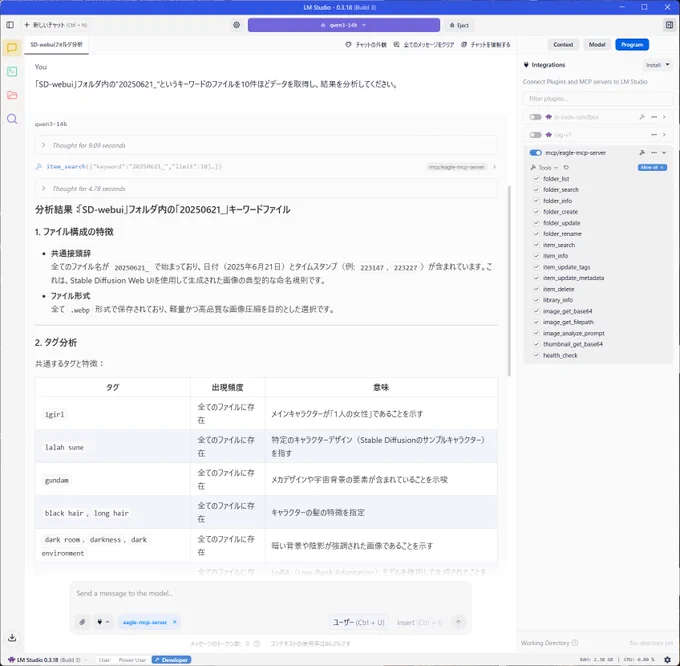Open app settings gear in status bar
680x666 pixels.
click(x=667, y=659)
